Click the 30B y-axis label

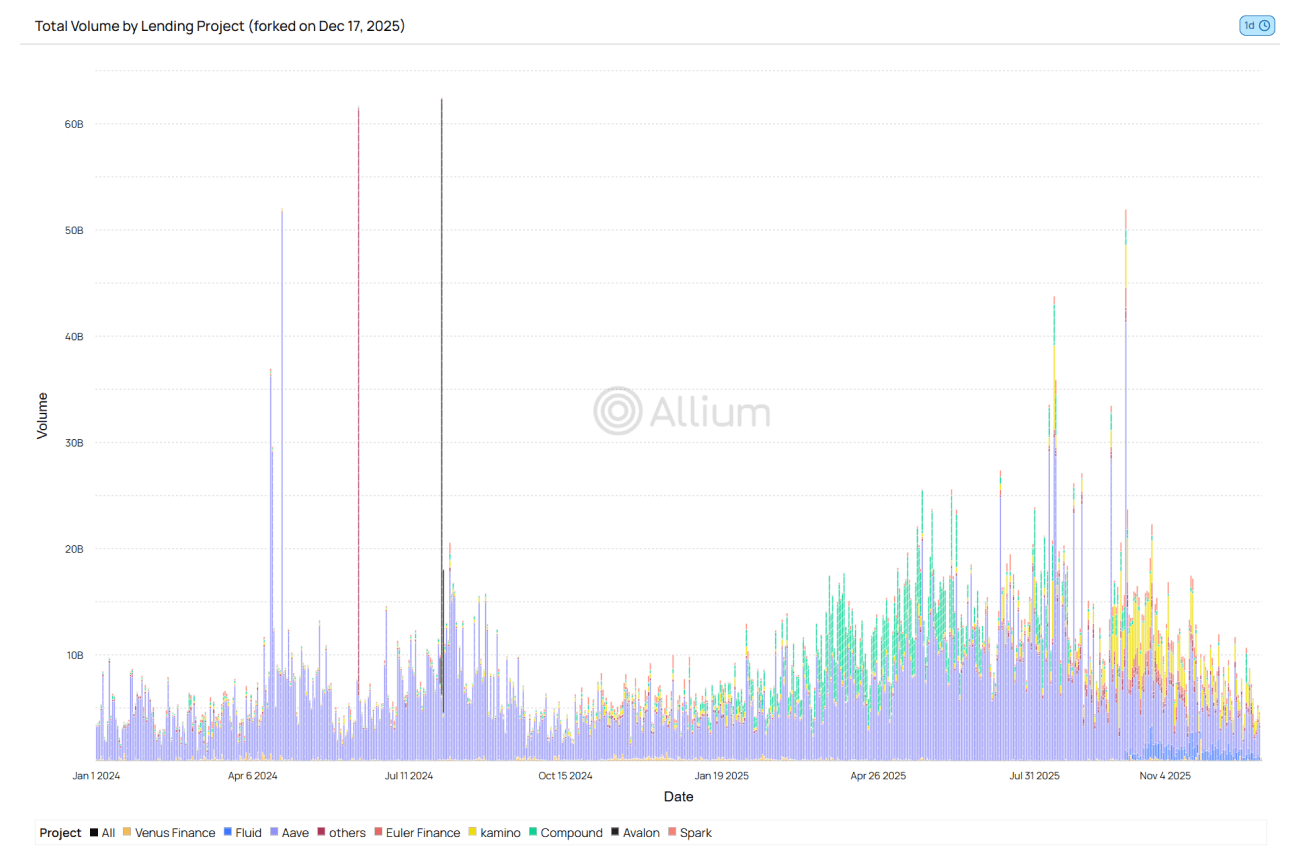click(74, 443)
